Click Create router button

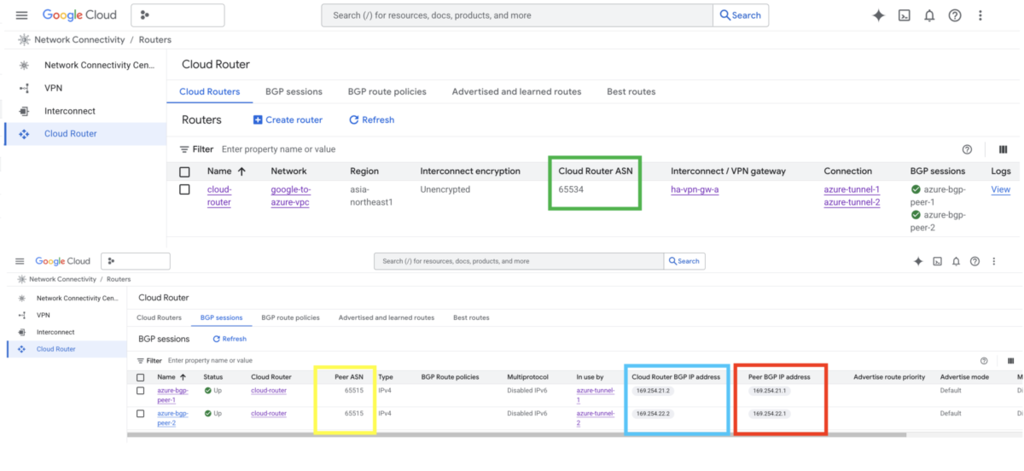coord(288,120)
